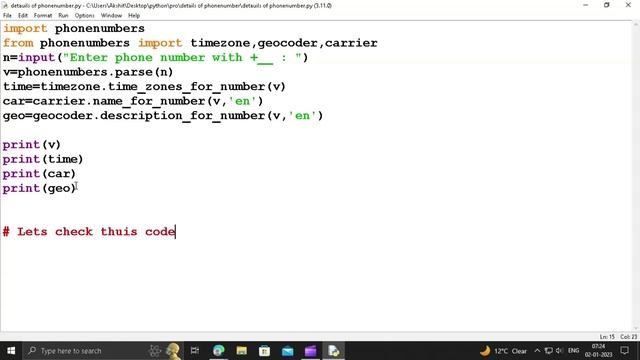The width and height of the screenshot is (640, 360).
Task: Open the Format menu
Action: [x=43, y=16]
